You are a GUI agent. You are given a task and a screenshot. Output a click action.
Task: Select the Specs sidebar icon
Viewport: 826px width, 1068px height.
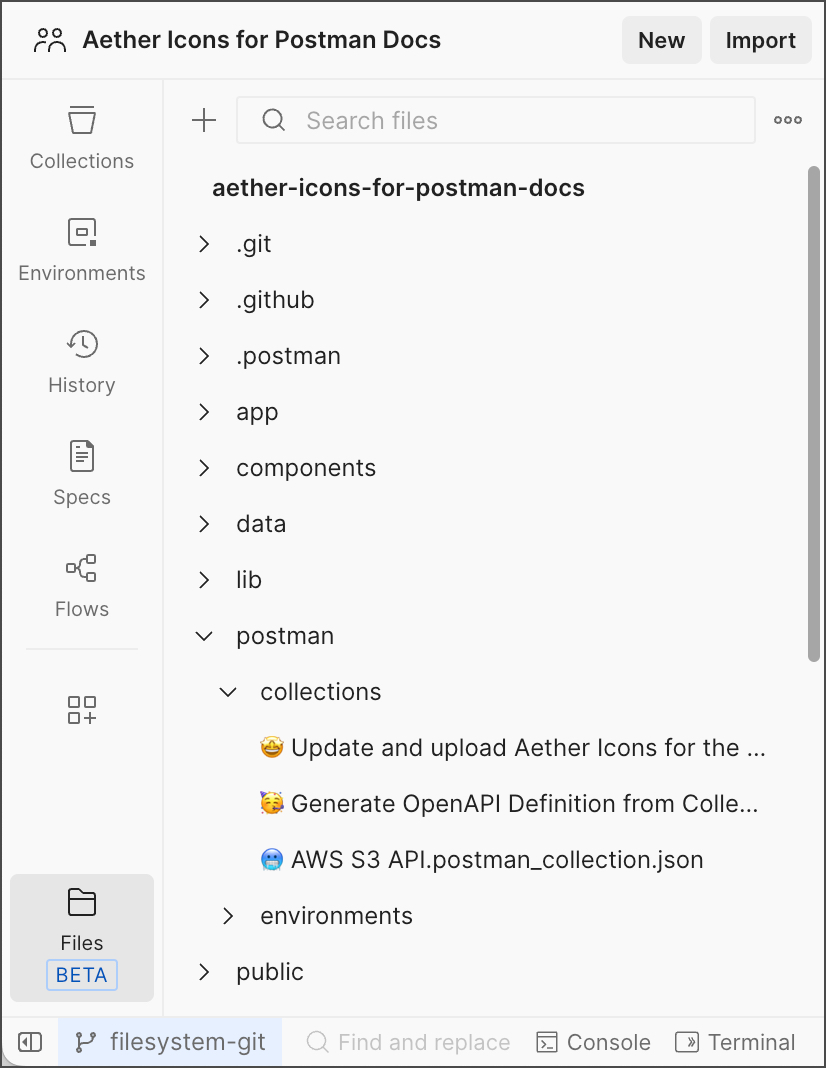click(81, 471)
